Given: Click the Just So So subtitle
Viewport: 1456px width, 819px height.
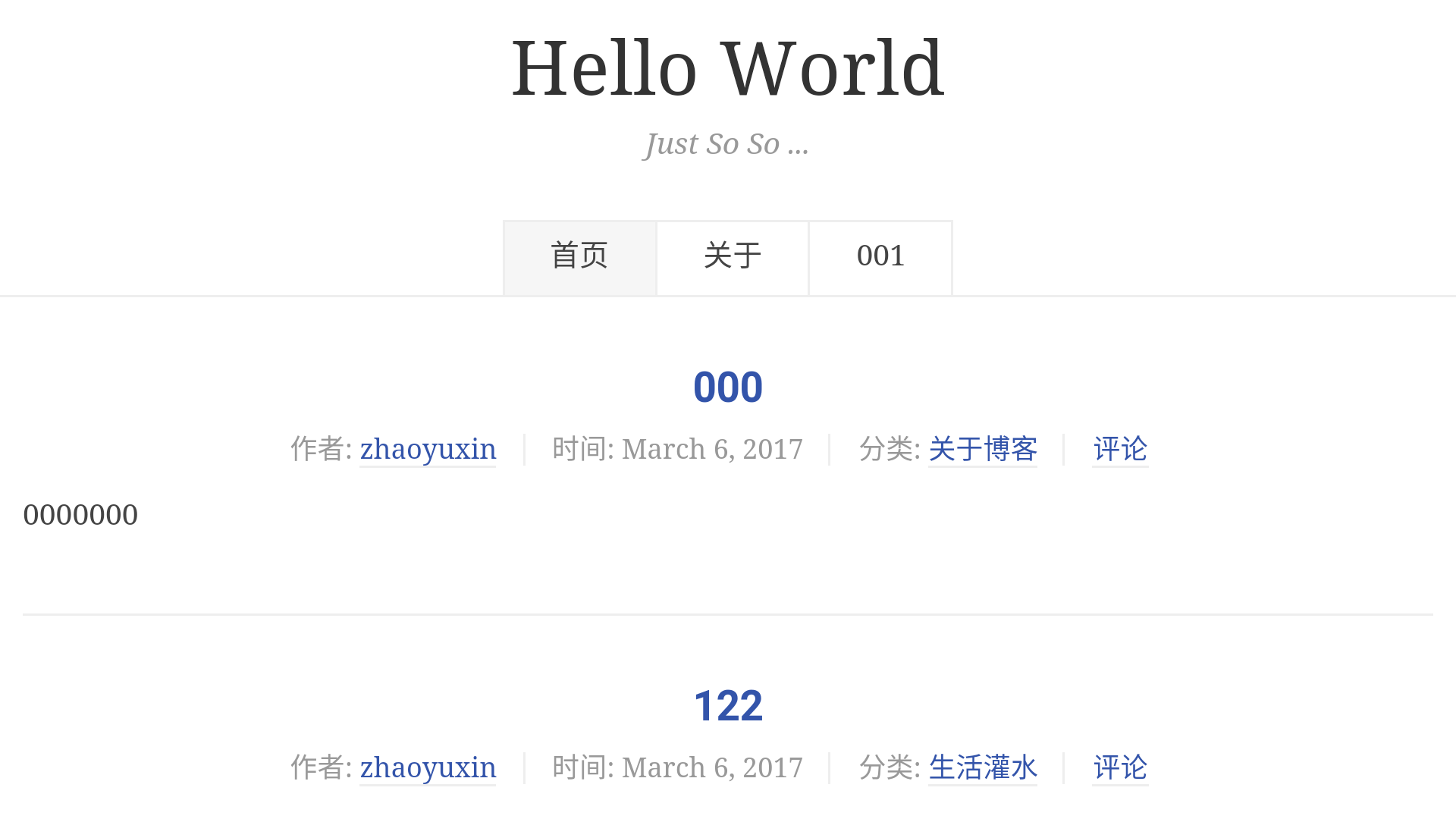Looking at the screenshot, I should (726, 144).
